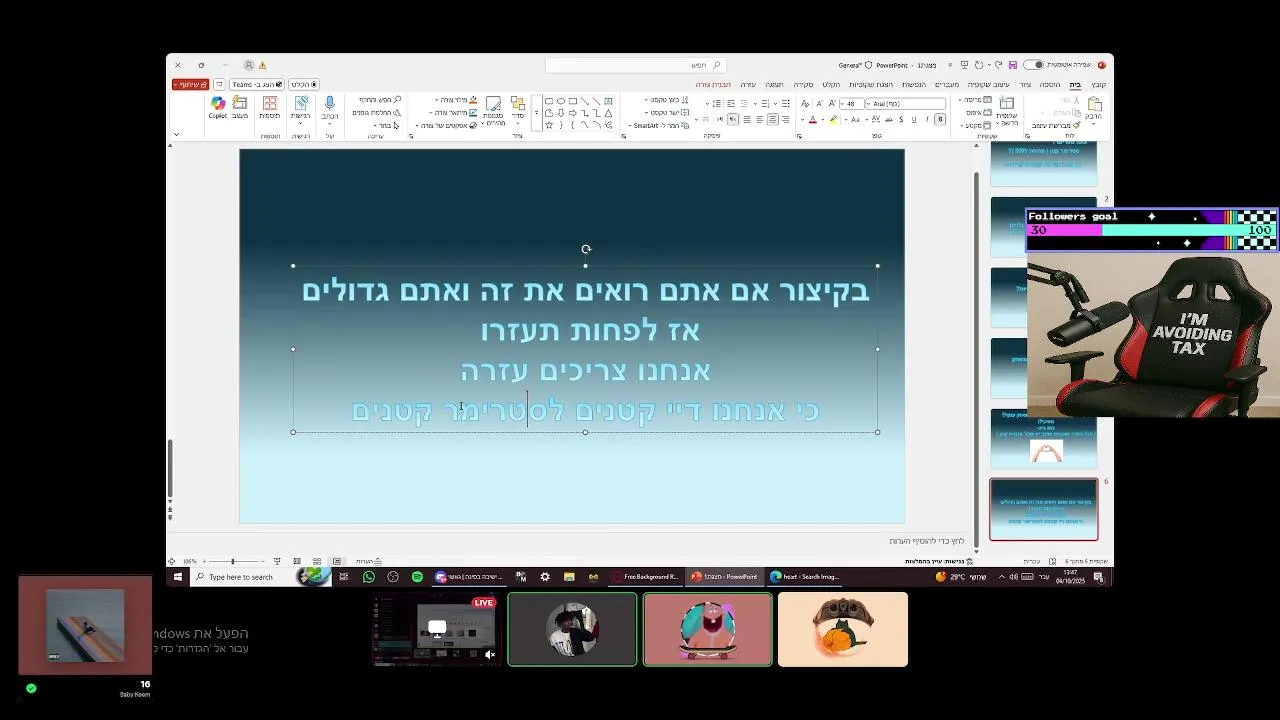Viewport: 1280px width, 720px height.
Task: Toggle Italic (I) formatting
Action: point(927,119)
